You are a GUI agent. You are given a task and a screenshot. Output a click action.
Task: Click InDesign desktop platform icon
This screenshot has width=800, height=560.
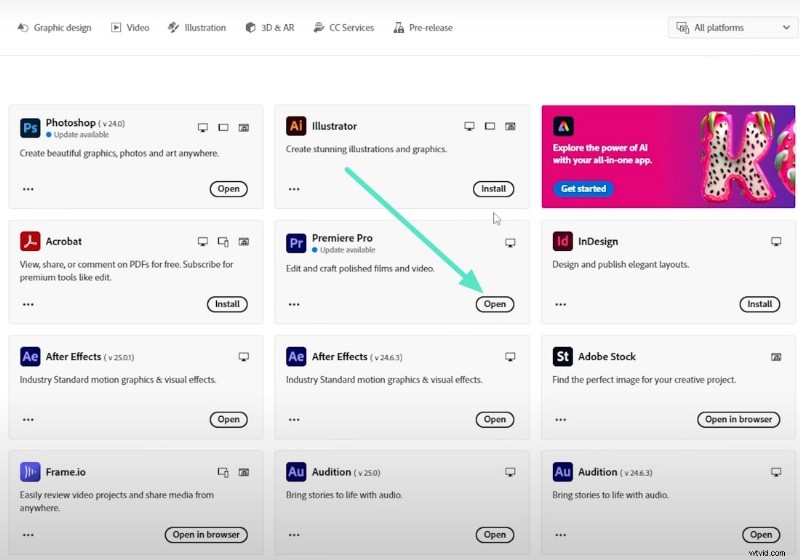point(776,241)
